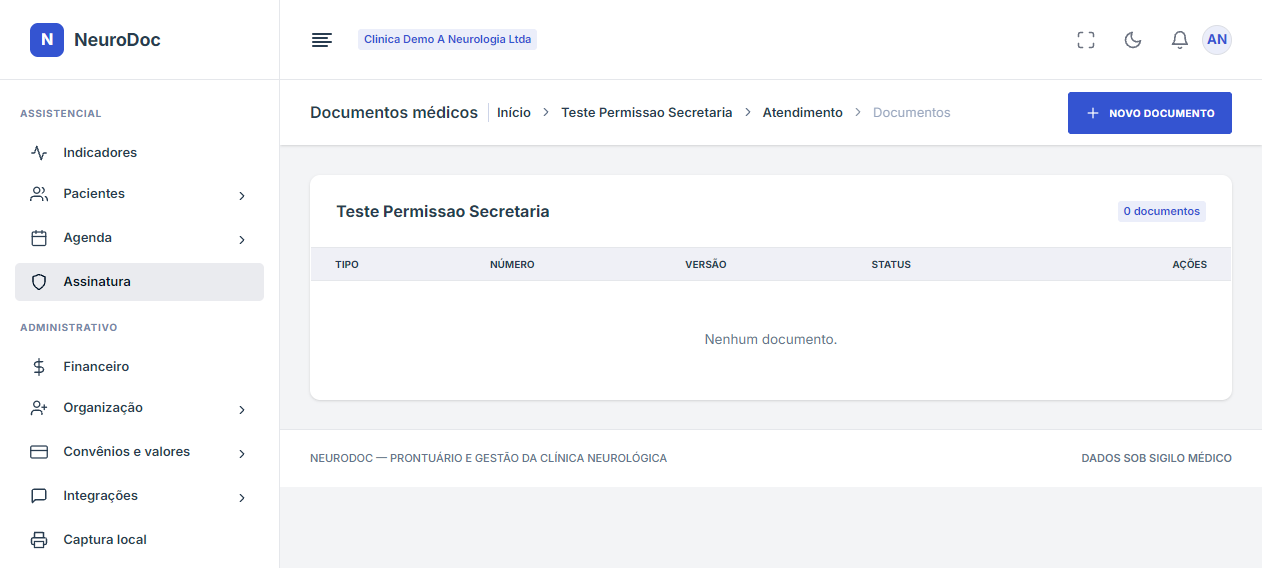Click the Financeiro dollar icon
Image resolution: width=1262 pixels, height=568 pixels.
(x=39, y=367)
